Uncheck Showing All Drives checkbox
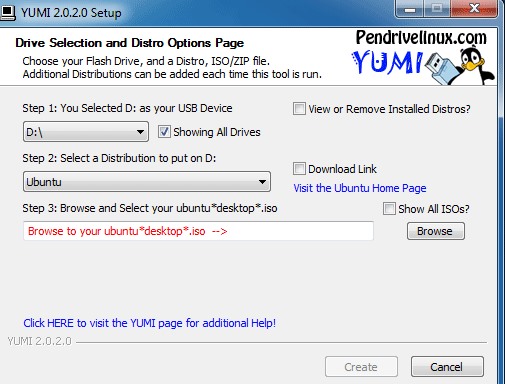Image resolution: width=505 pixels, height=384 pixels. pyautogui.click(x=164, y=132)
